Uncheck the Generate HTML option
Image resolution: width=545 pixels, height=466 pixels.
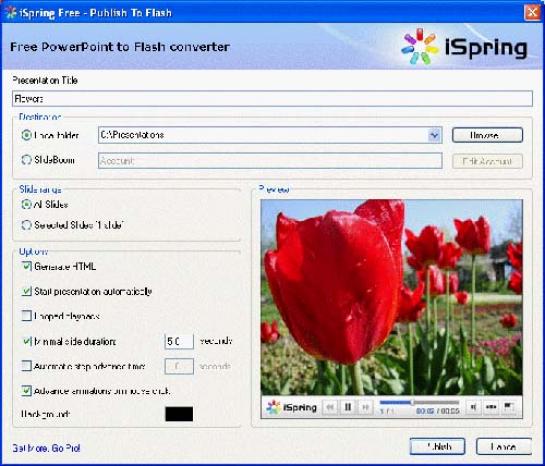click(x=26, y=266)
